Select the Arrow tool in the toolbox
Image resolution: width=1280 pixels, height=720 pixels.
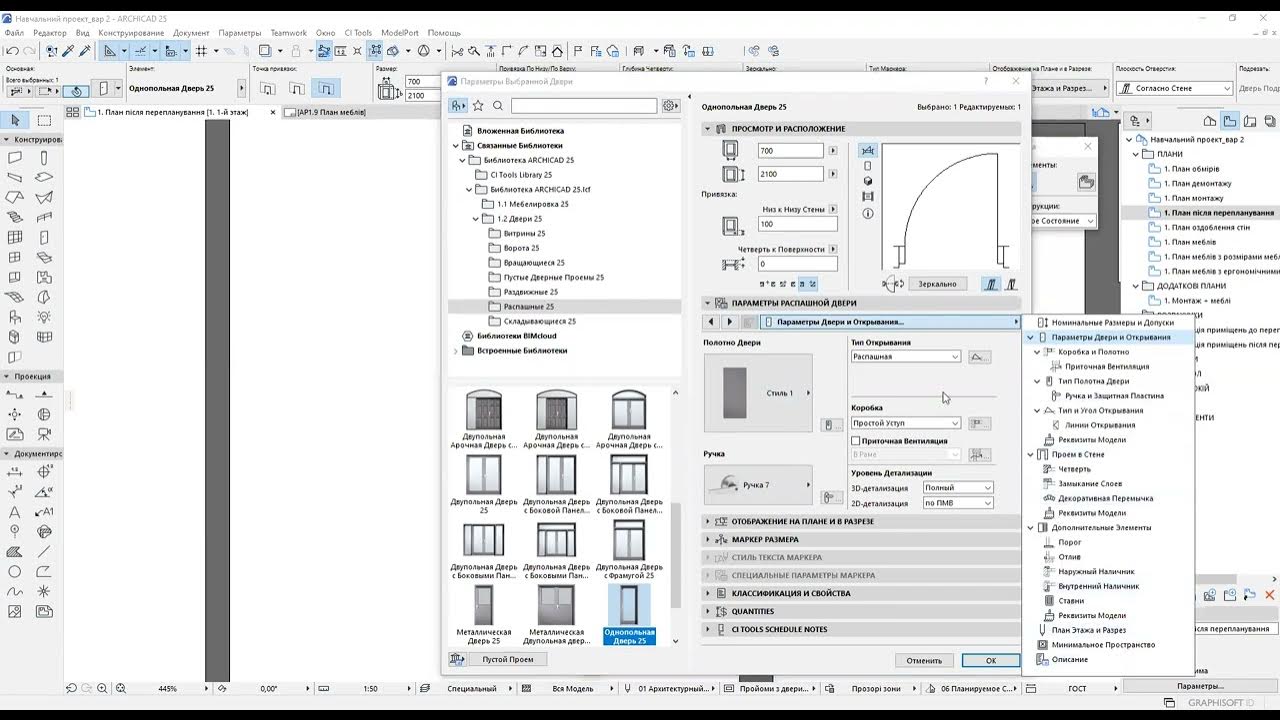click(x=15, y=120)
